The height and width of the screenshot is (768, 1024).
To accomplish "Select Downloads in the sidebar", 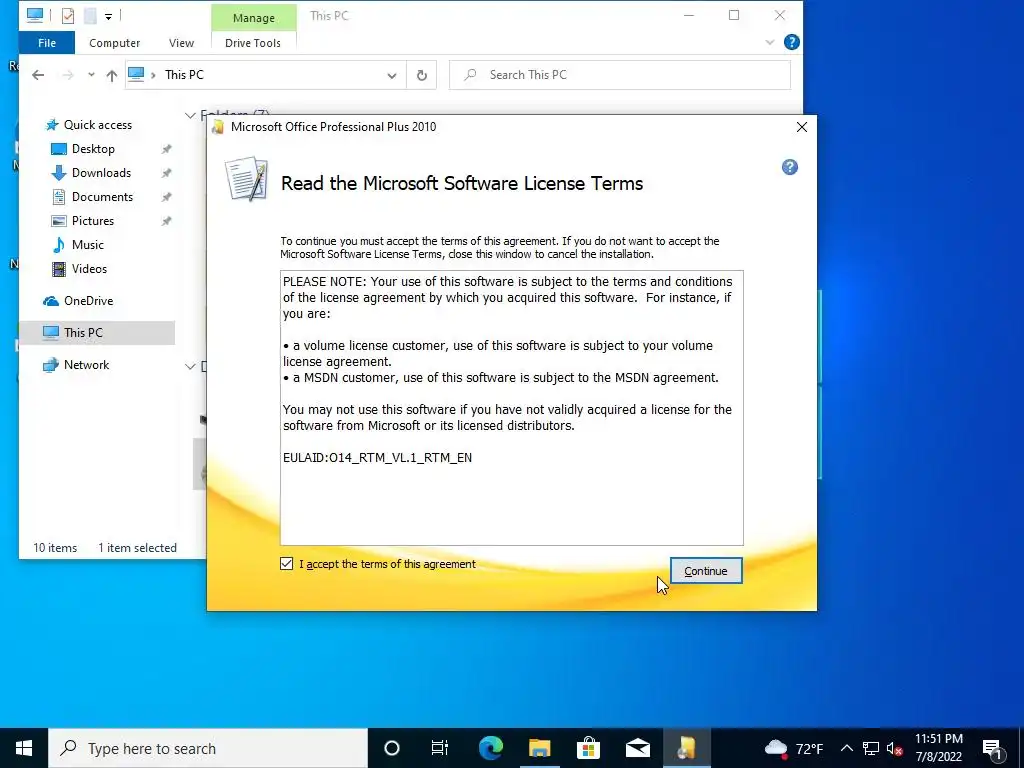I will tap(101, 173).
